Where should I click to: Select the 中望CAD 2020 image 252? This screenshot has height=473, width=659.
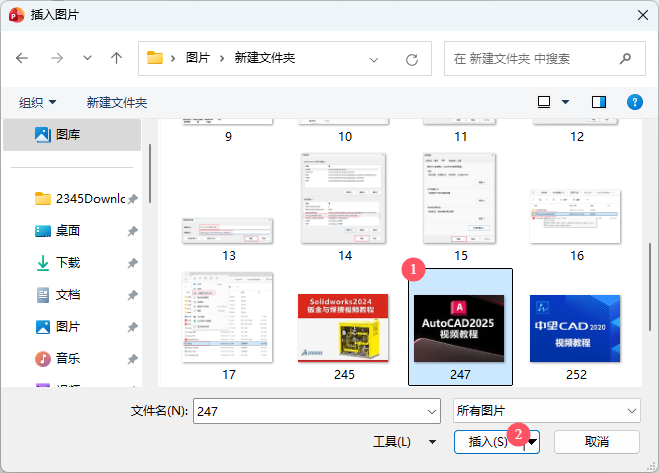pos(575,328)
